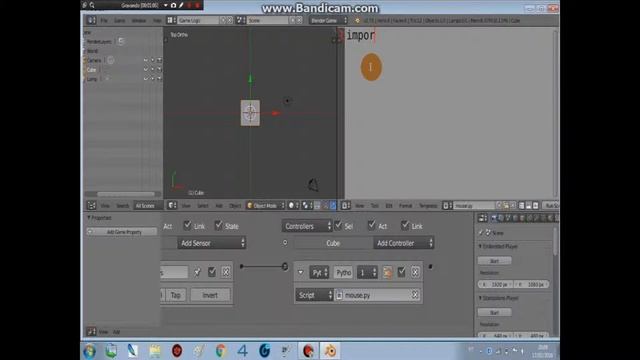This screenshot has width=640, height=360.
Task: Select Camera in the outliner
Action: tap(94, 60)
